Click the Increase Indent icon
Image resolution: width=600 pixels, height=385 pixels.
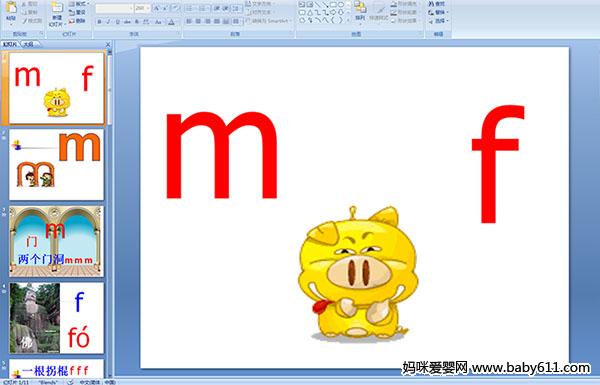(x=226, y=8)
